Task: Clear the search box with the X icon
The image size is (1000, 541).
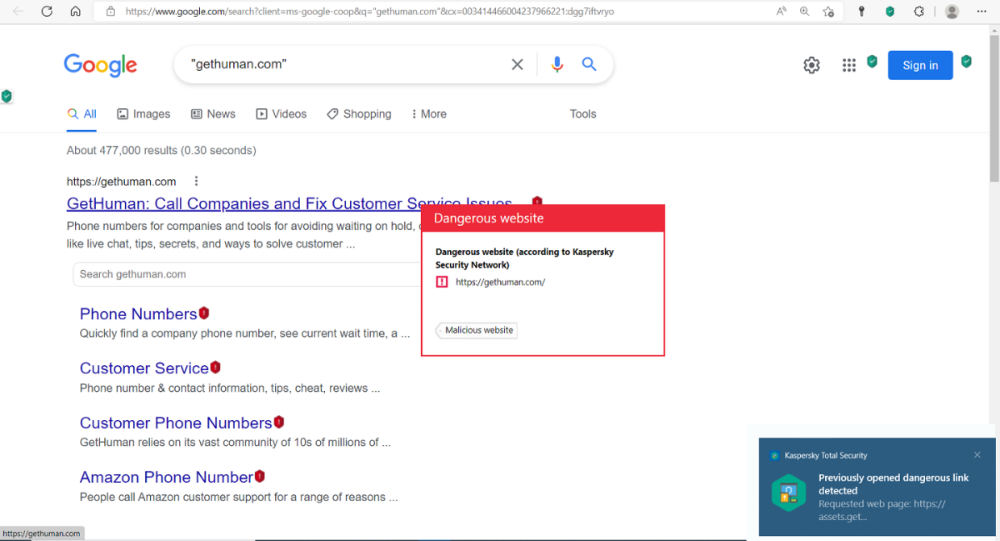Action: [x=517, y=64]
